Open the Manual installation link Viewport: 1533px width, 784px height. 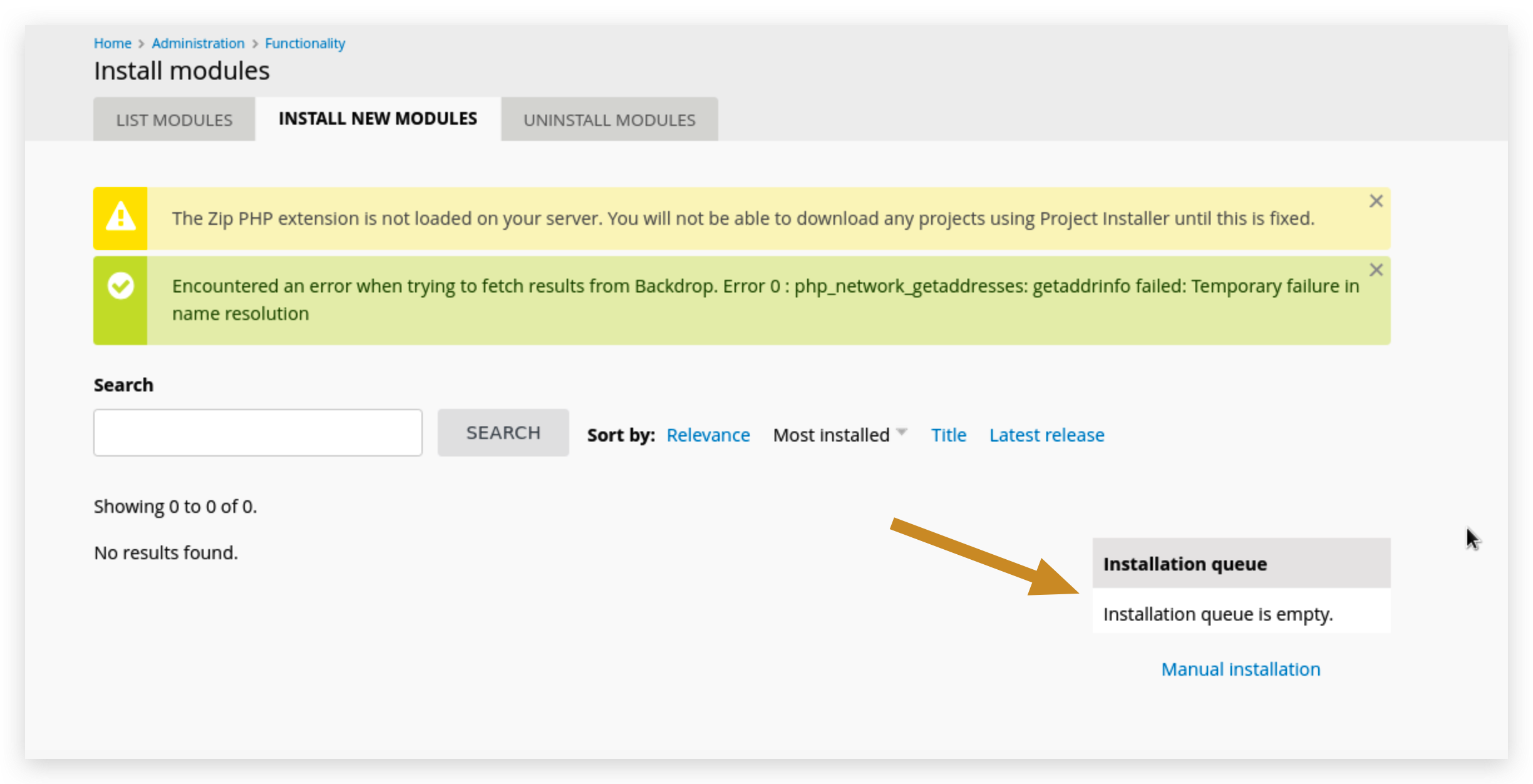1240,669
